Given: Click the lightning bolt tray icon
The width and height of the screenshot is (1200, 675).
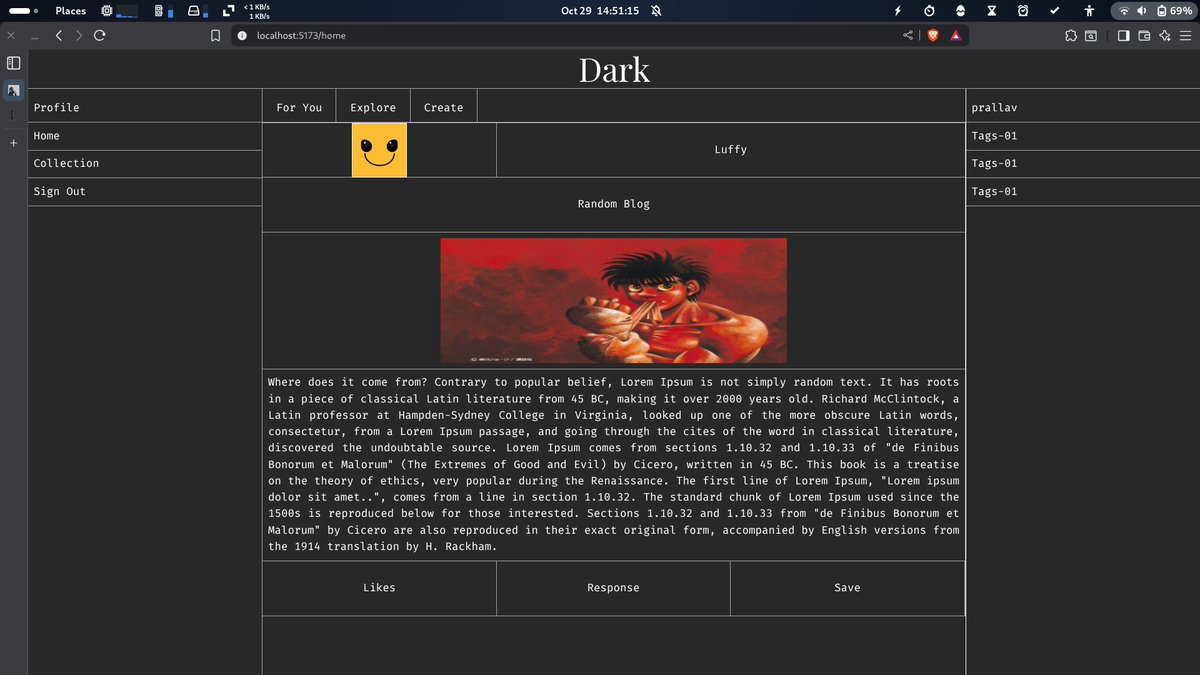Looking at the screenshot, I should [898, 11].
